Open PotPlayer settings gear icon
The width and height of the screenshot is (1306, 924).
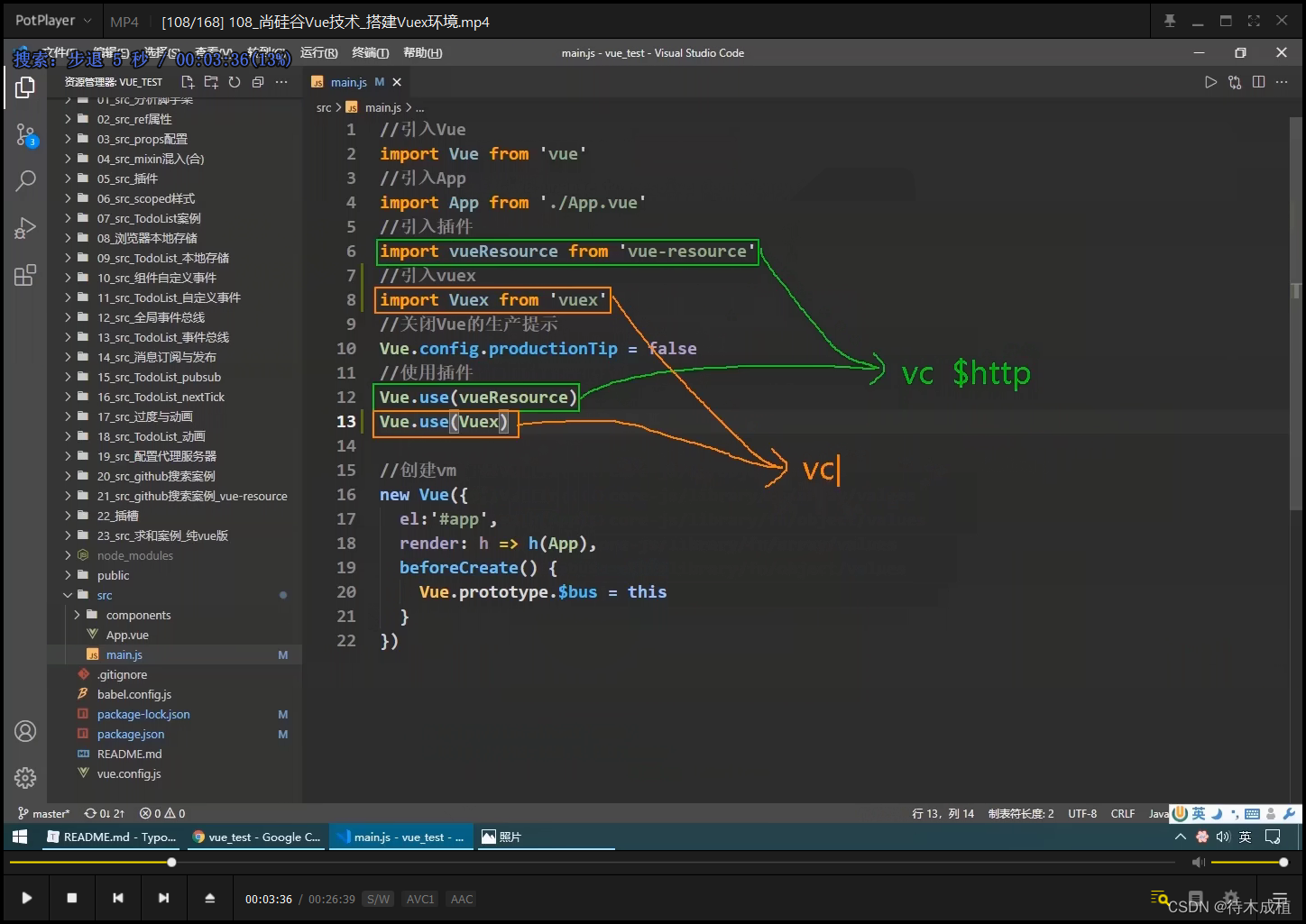tap(1230, 897)
